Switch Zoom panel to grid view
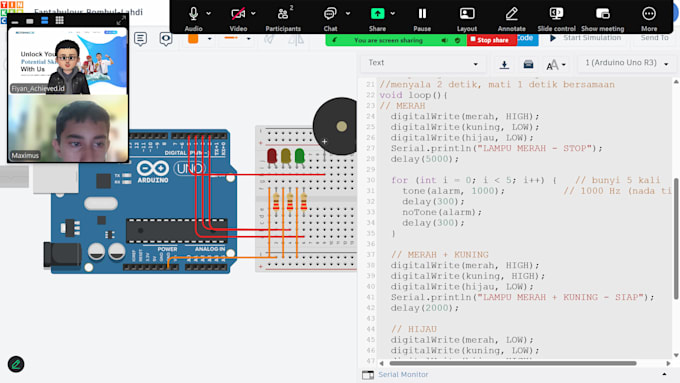Viewport: 680px width, 383px height. [x=59, y=20]
